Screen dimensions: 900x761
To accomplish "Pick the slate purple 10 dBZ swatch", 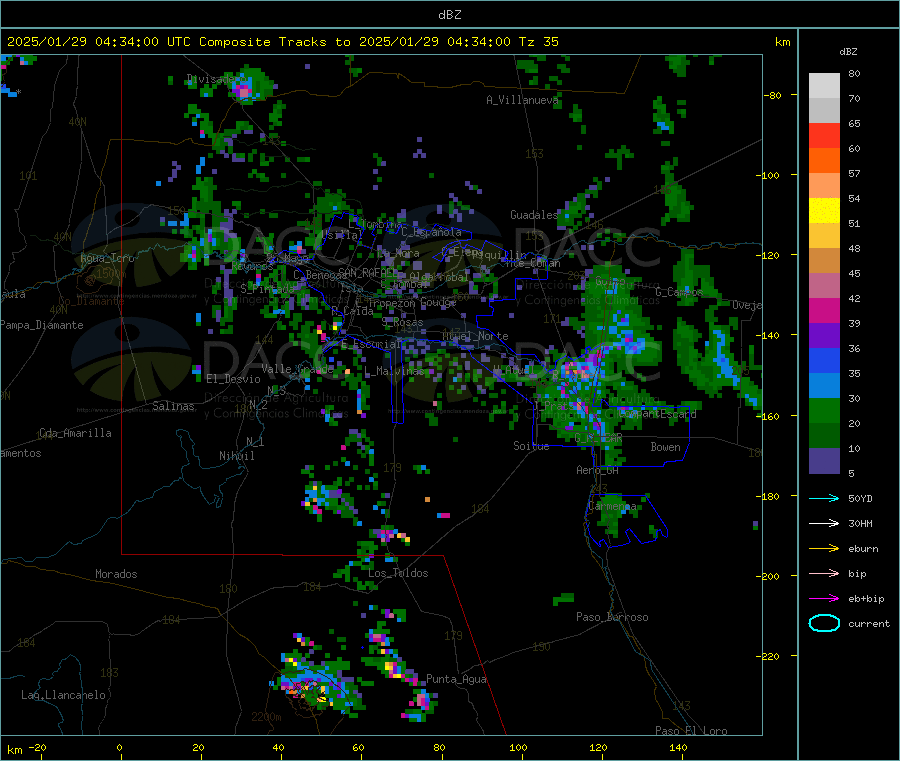I will point(824,461).
